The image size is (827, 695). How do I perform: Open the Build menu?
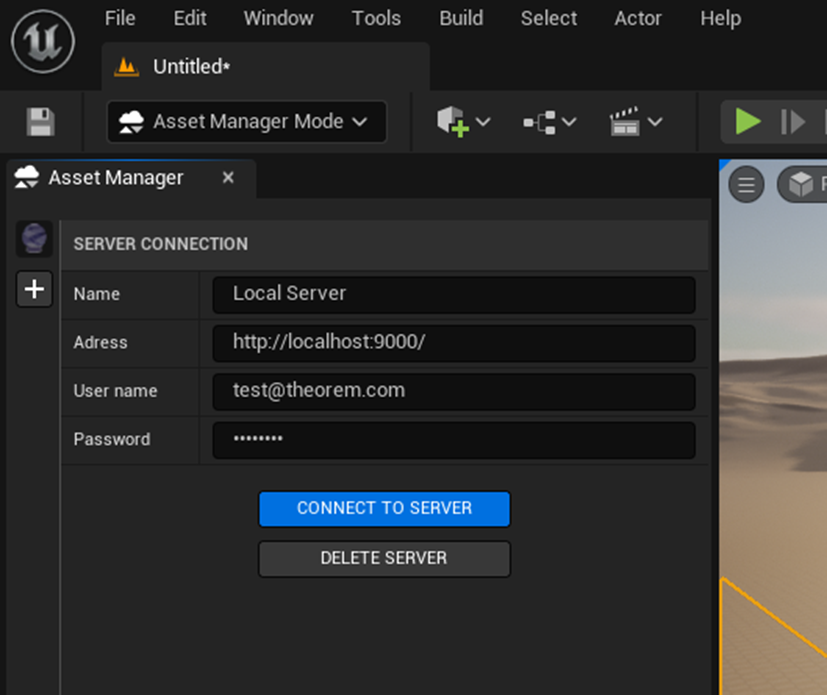461,19
